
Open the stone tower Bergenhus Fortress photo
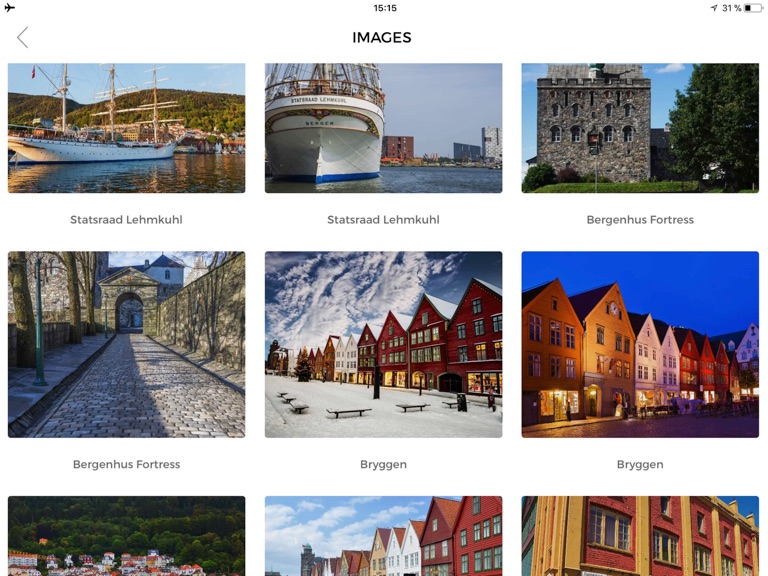click(640, 128)
